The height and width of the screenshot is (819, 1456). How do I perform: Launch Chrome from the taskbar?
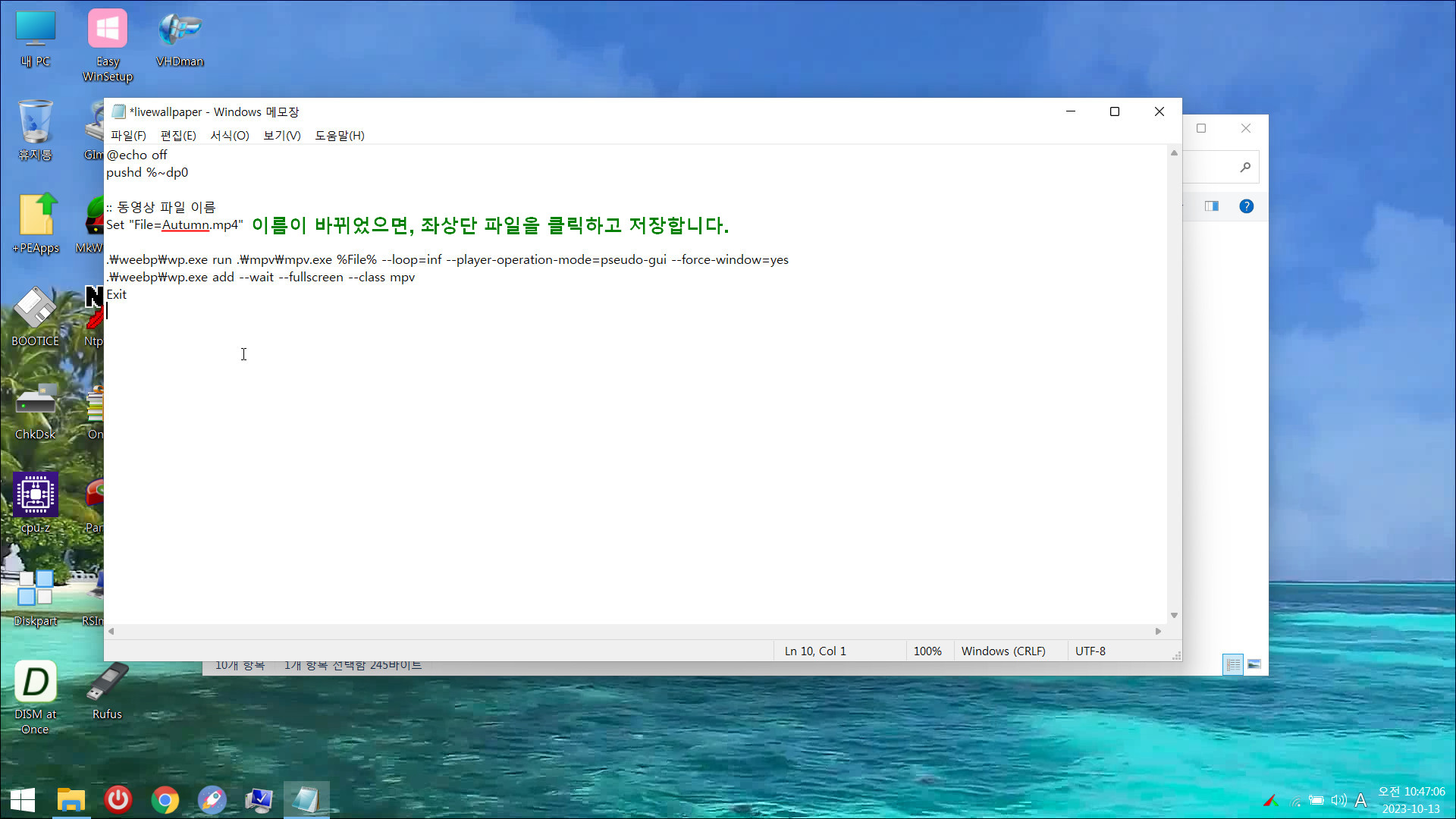(165, 799)
